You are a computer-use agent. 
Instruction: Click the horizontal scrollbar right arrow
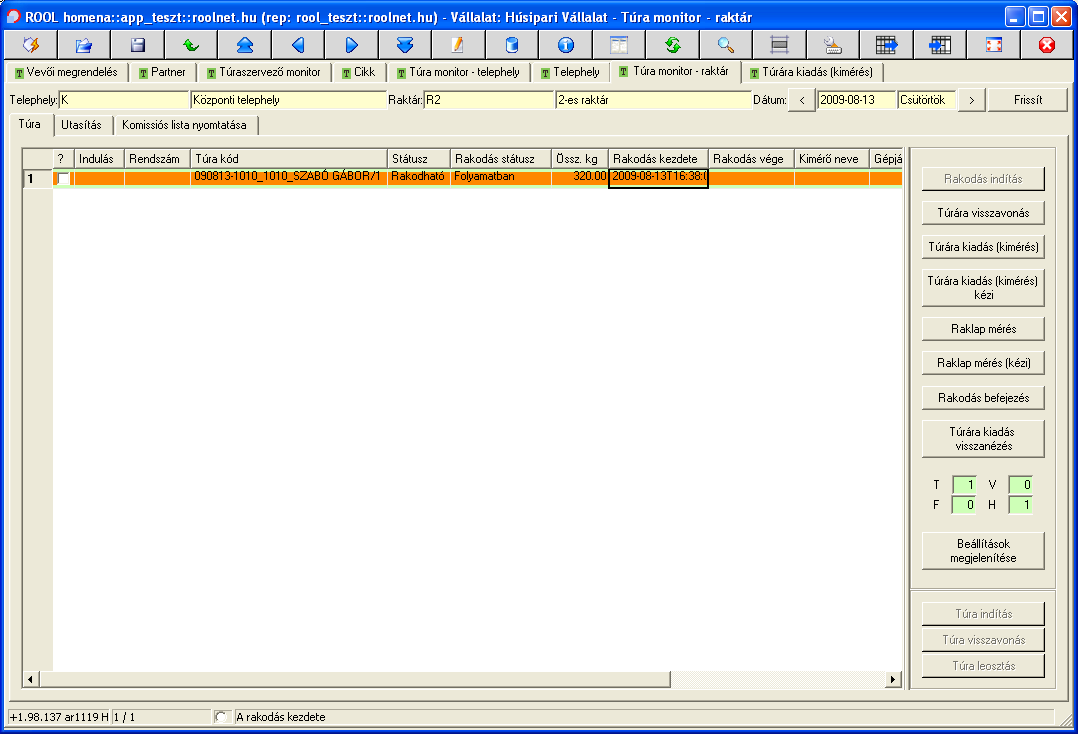click(x=894, y=680)
